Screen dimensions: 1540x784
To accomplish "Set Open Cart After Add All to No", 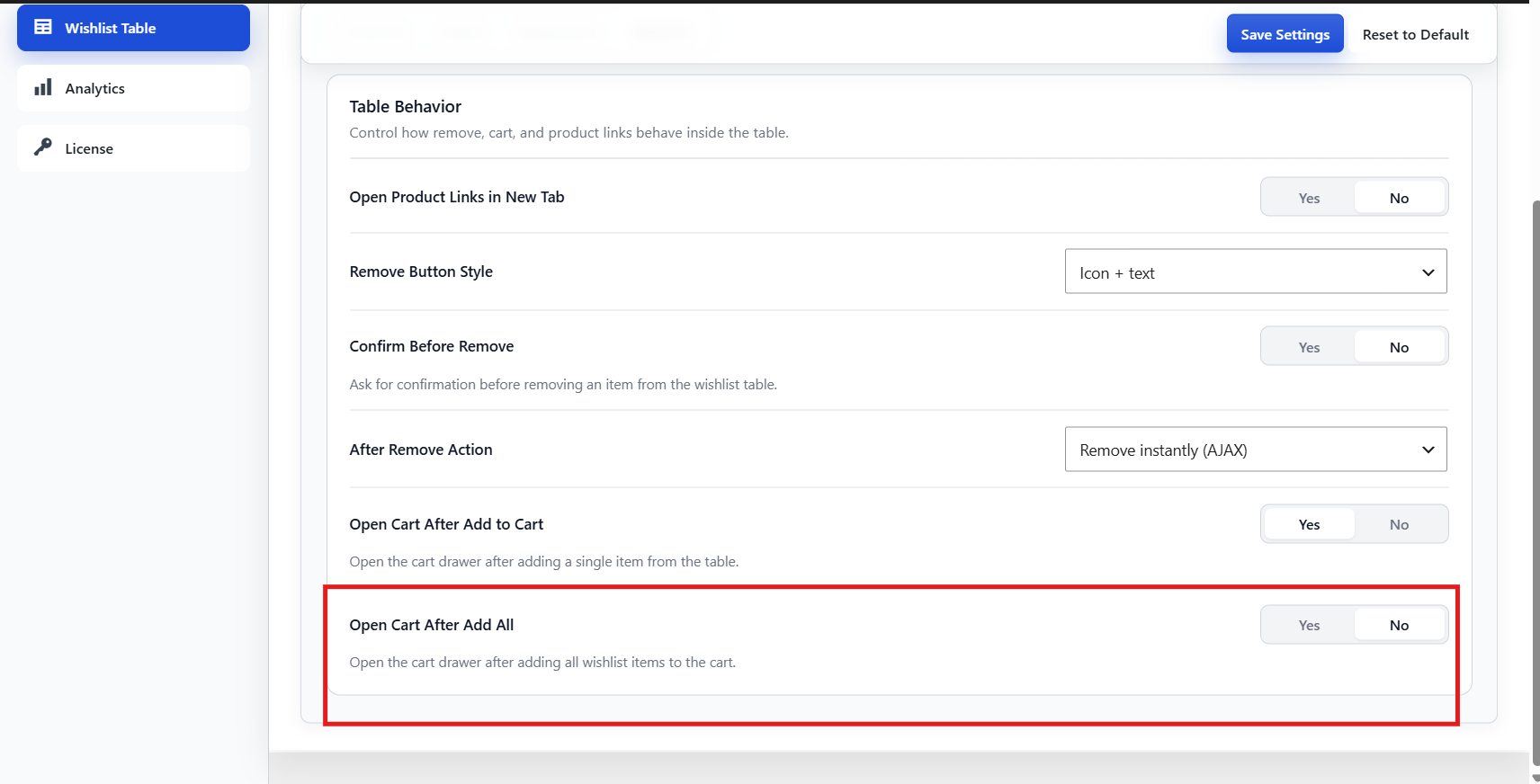I will [x=1399, y=625].
